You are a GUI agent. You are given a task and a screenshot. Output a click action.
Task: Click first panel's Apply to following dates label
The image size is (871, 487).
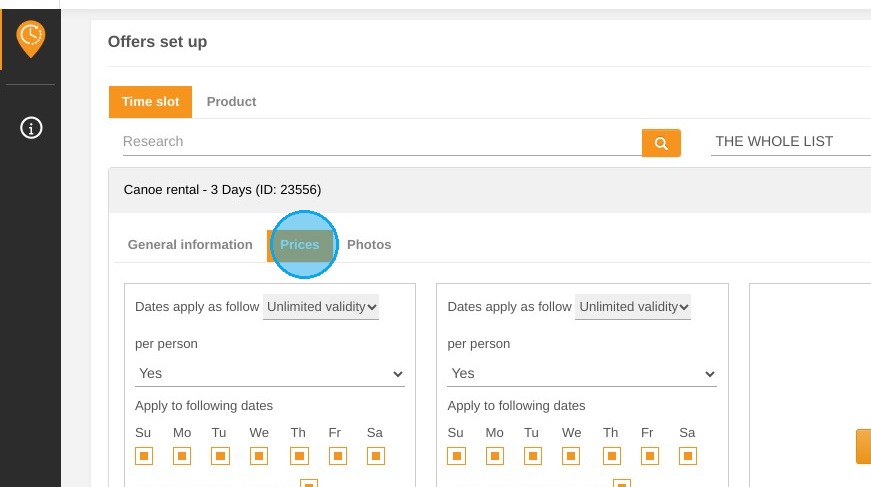coord(204,406)
